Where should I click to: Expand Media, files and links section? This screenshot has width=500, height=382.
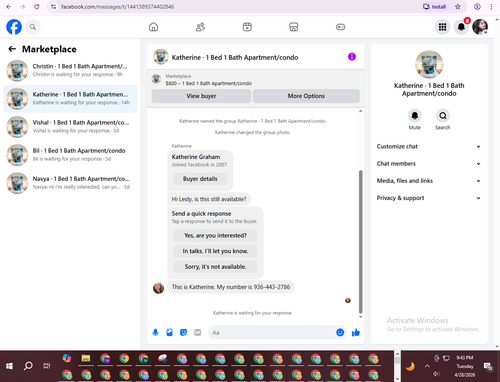[429, 181]
